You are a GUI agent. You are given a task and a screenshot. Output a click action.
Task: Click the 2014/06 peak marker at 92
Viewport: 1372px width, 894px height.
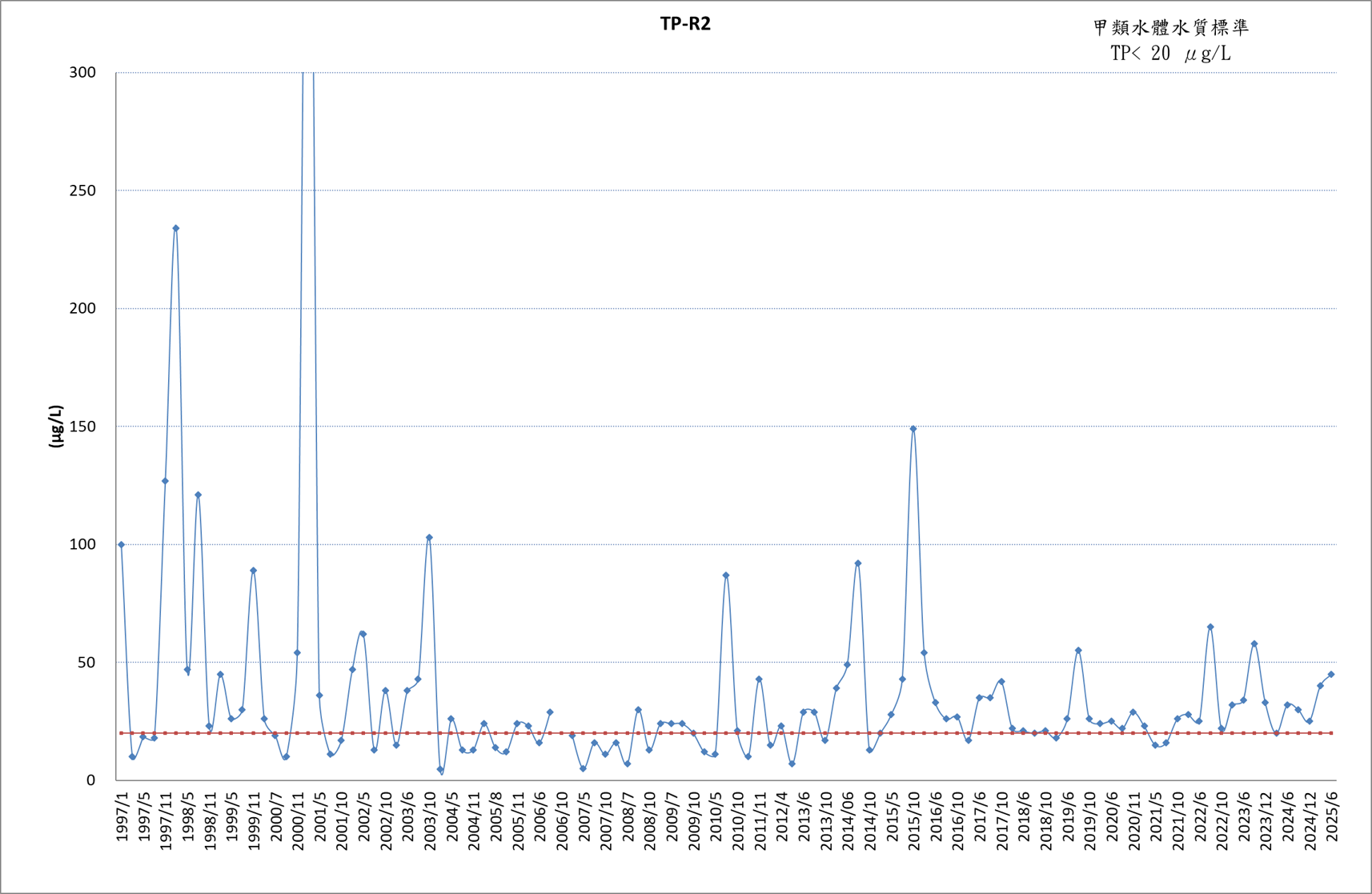tap(858, 563)
